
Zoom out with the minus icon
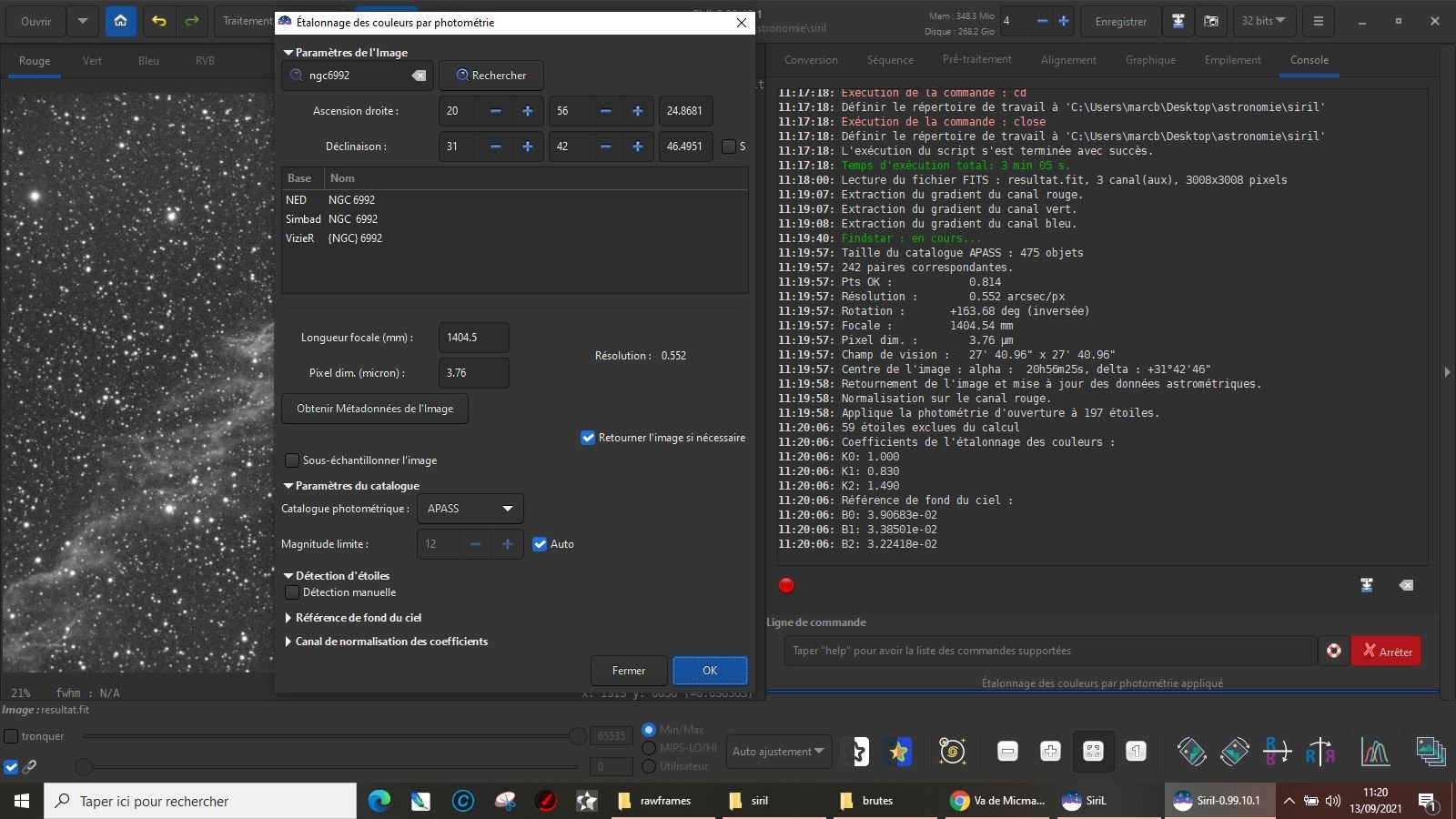point(1007,752)
